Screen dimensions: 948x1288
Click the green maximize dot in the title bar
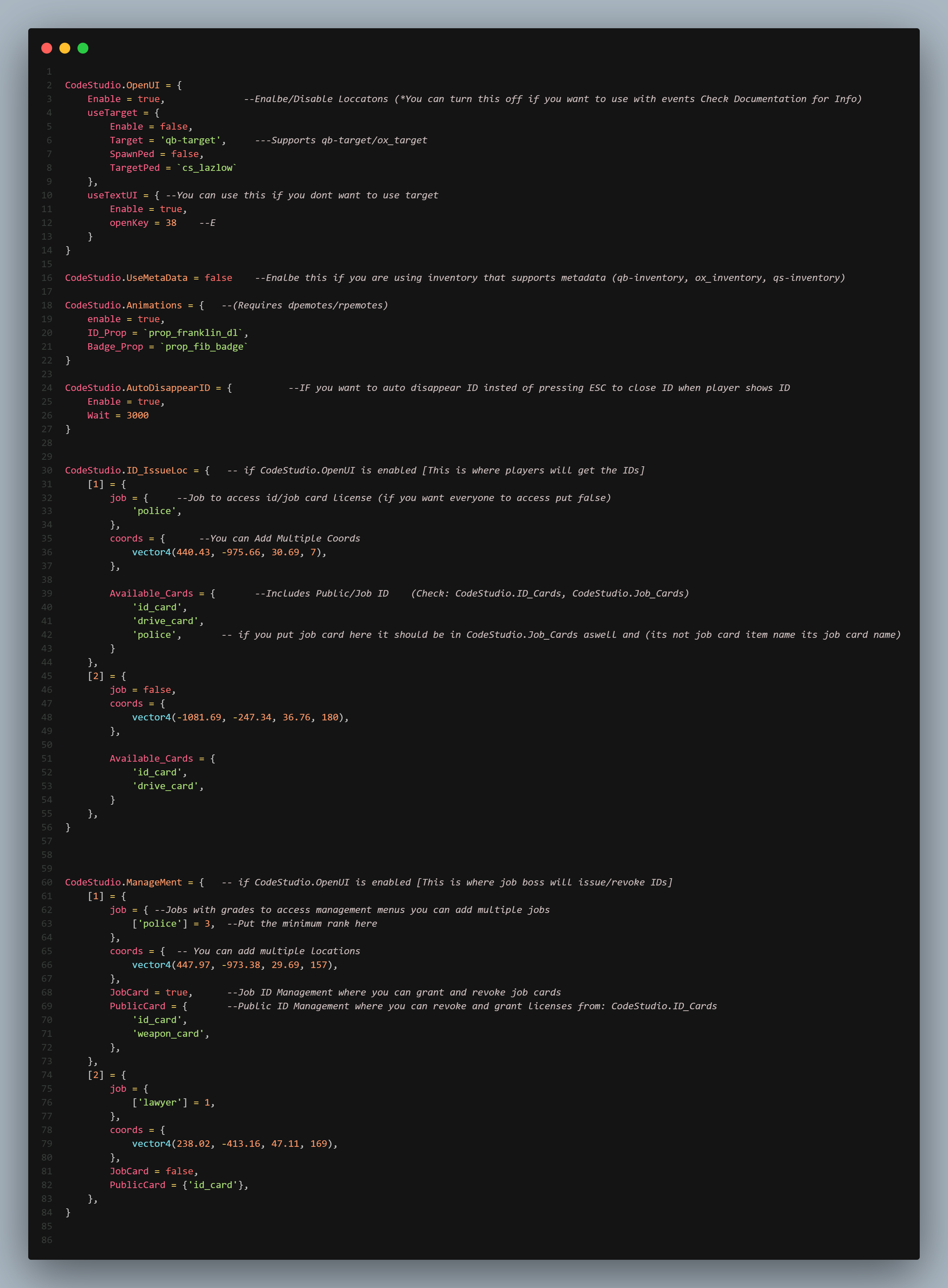[83, 48]
